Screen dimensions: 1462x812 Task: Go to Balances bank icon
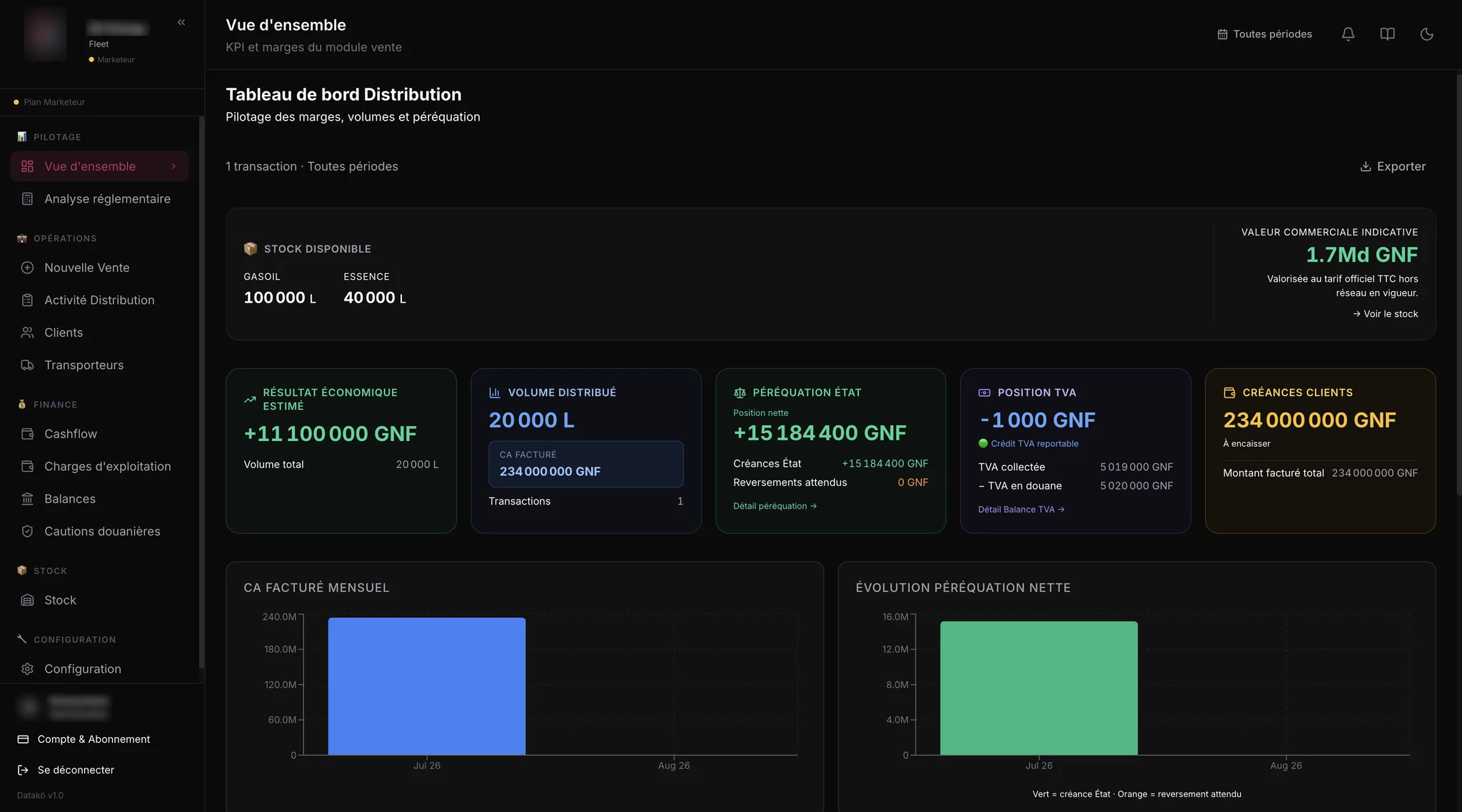pyautogui.click(x=27, y=499)
